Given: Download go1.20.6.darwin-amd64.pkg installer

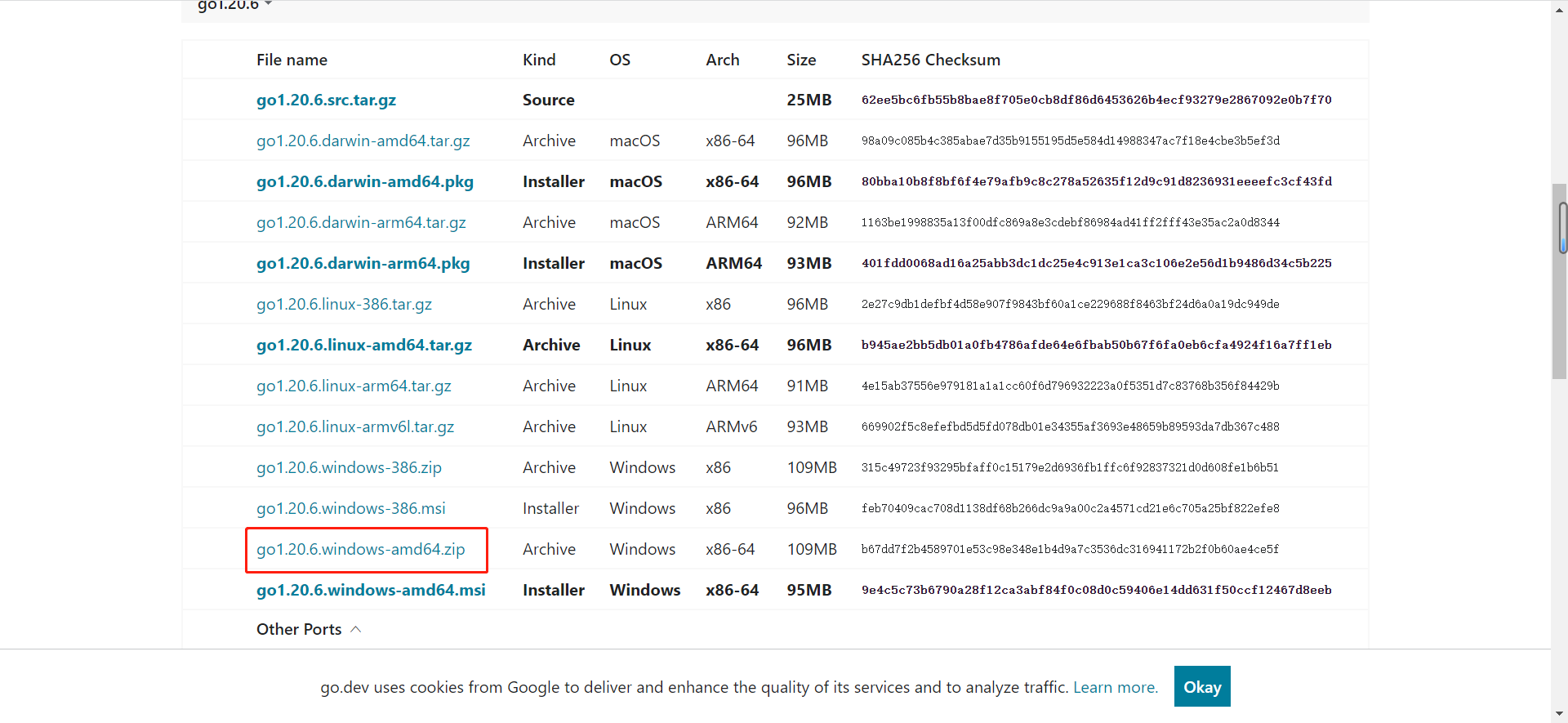Looking at the screenshot, I should click(364, 181).
